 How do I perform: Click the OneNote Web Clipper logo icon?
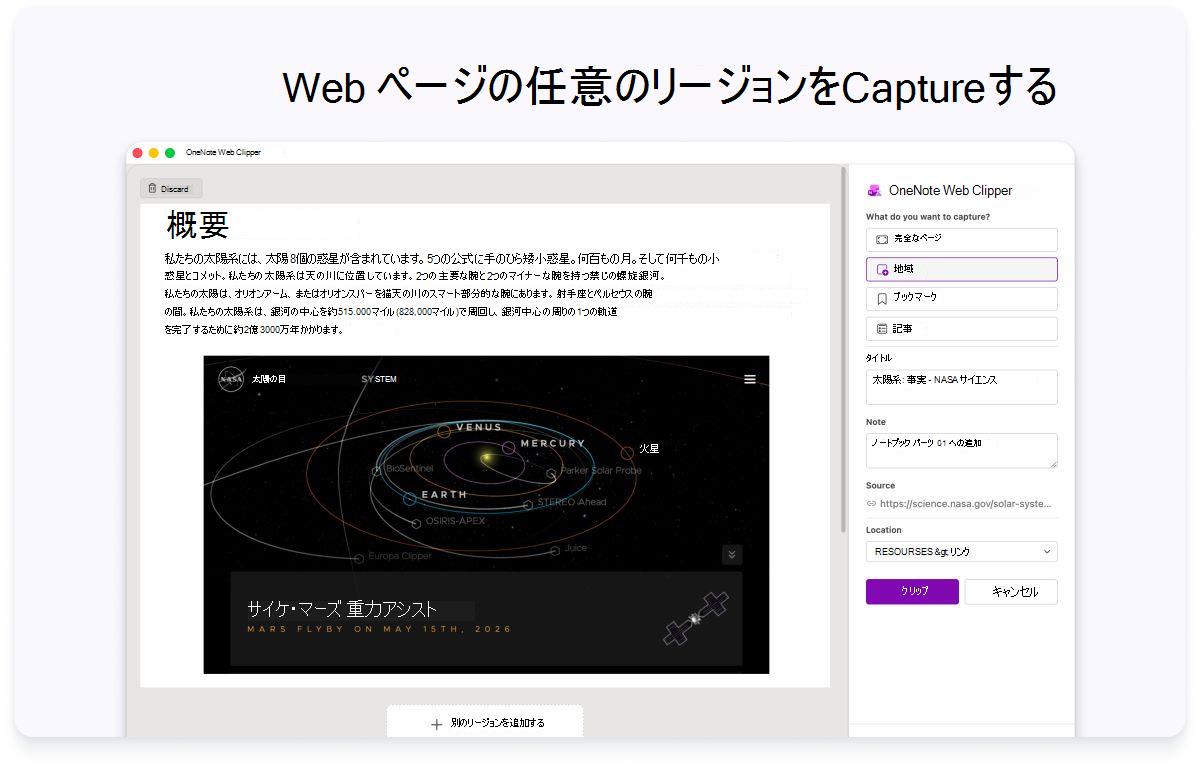tap(874, 190)
